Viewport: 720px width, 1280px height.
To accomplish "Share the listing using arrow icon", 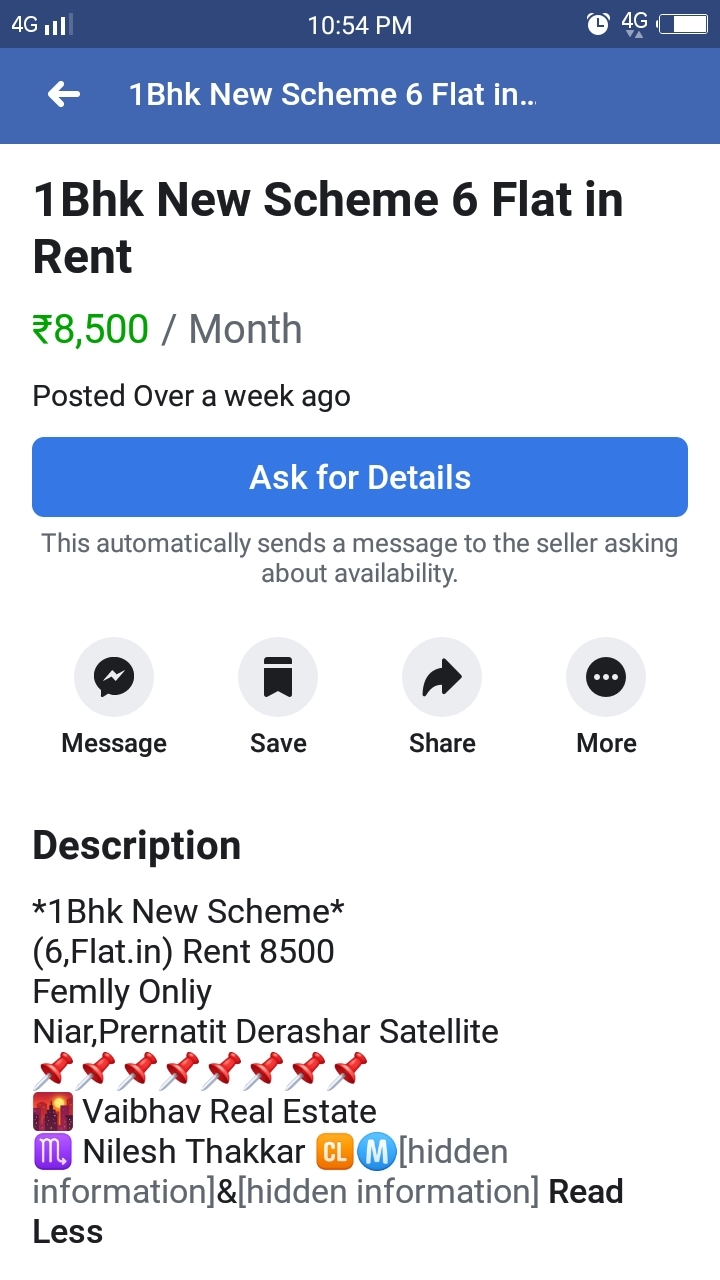I will (x=442, y=678).
